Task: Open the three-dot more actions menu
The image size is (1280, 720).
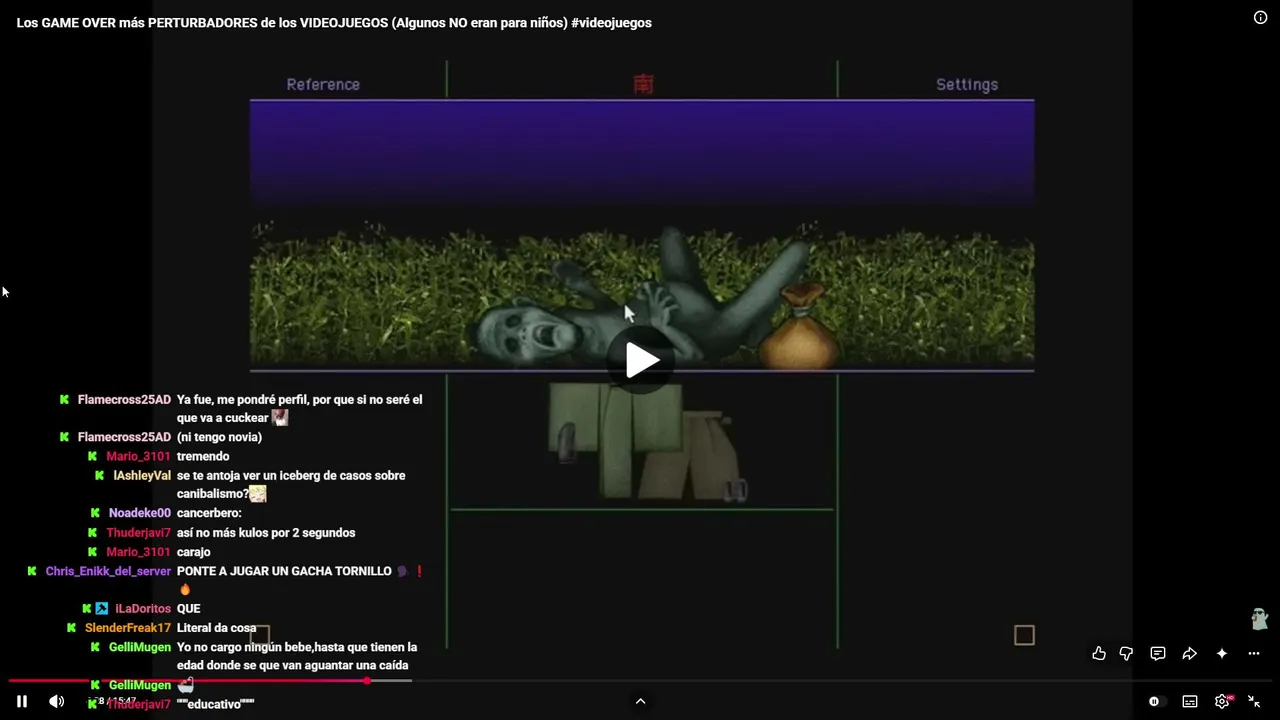Action: pyautogui.click(x=1254, y=654)
